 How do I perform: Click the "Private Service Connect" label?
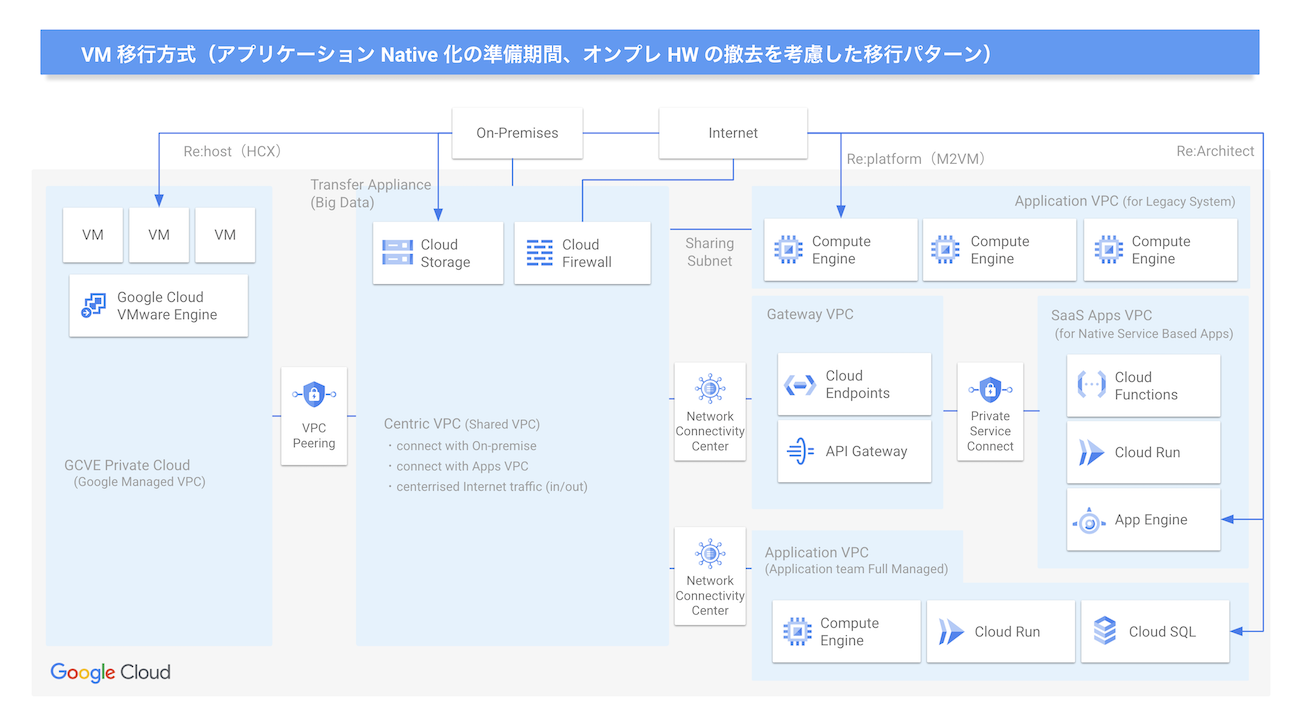coord(990,431)
